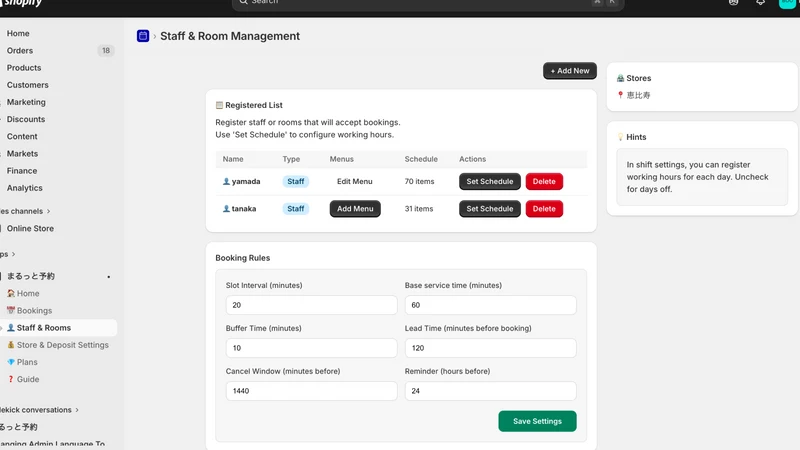Set Schedule for tanaka

click(x=490, y=209)
